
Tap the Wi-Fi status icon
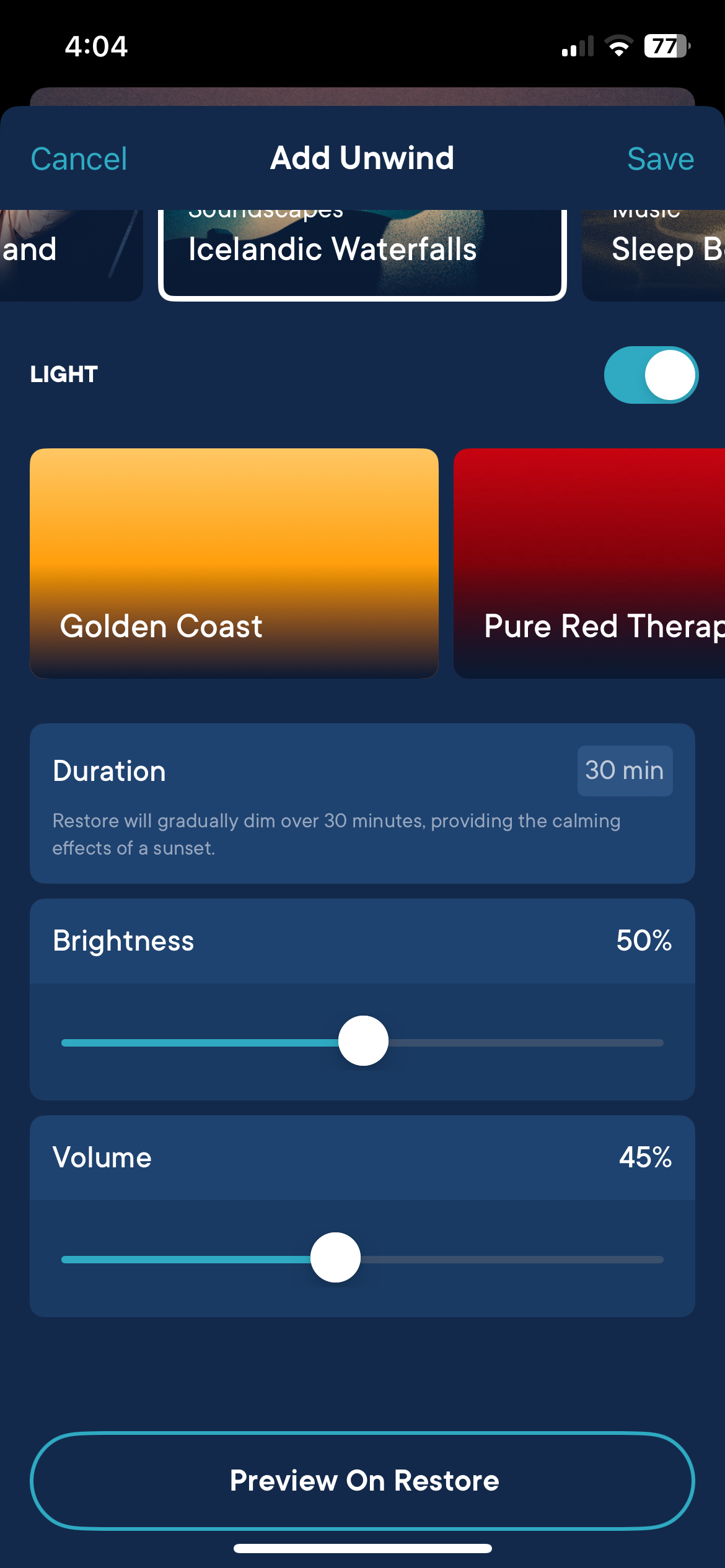[618, 46]
